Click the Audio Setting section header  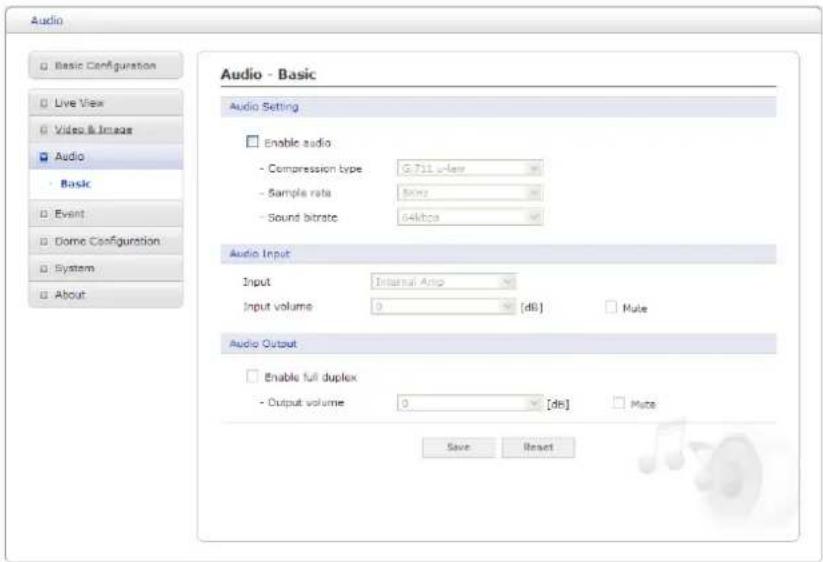point(498,107)
